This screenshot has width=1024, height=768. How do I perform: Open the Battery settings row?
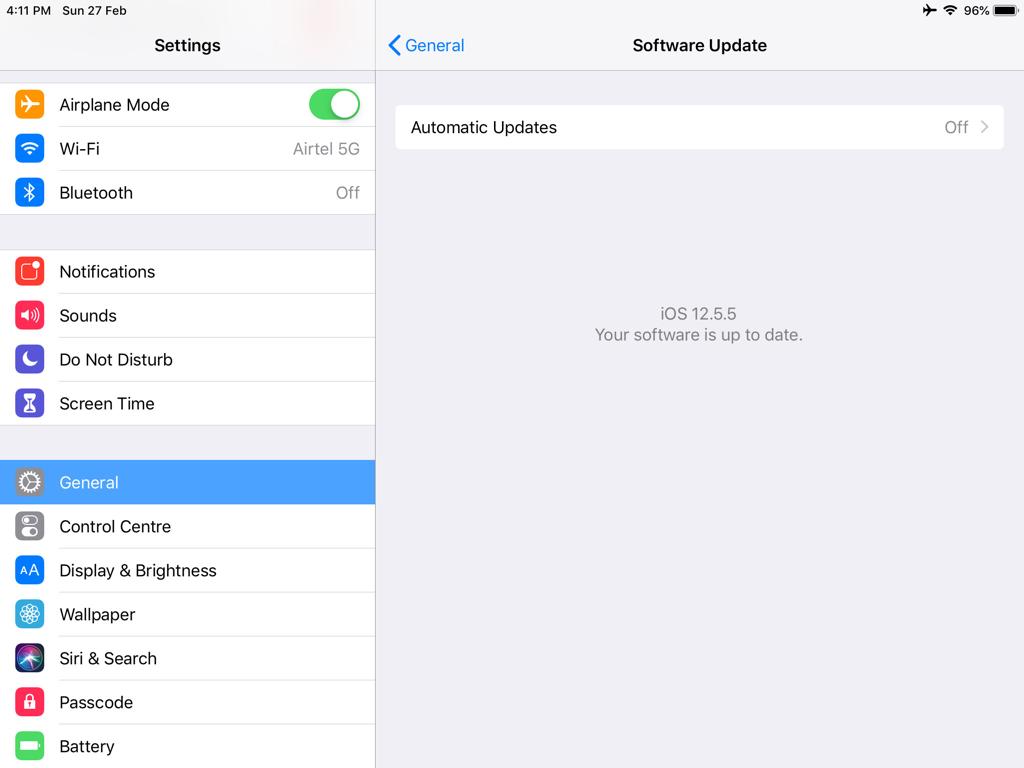pyautogui.click(x=187, y=746)
